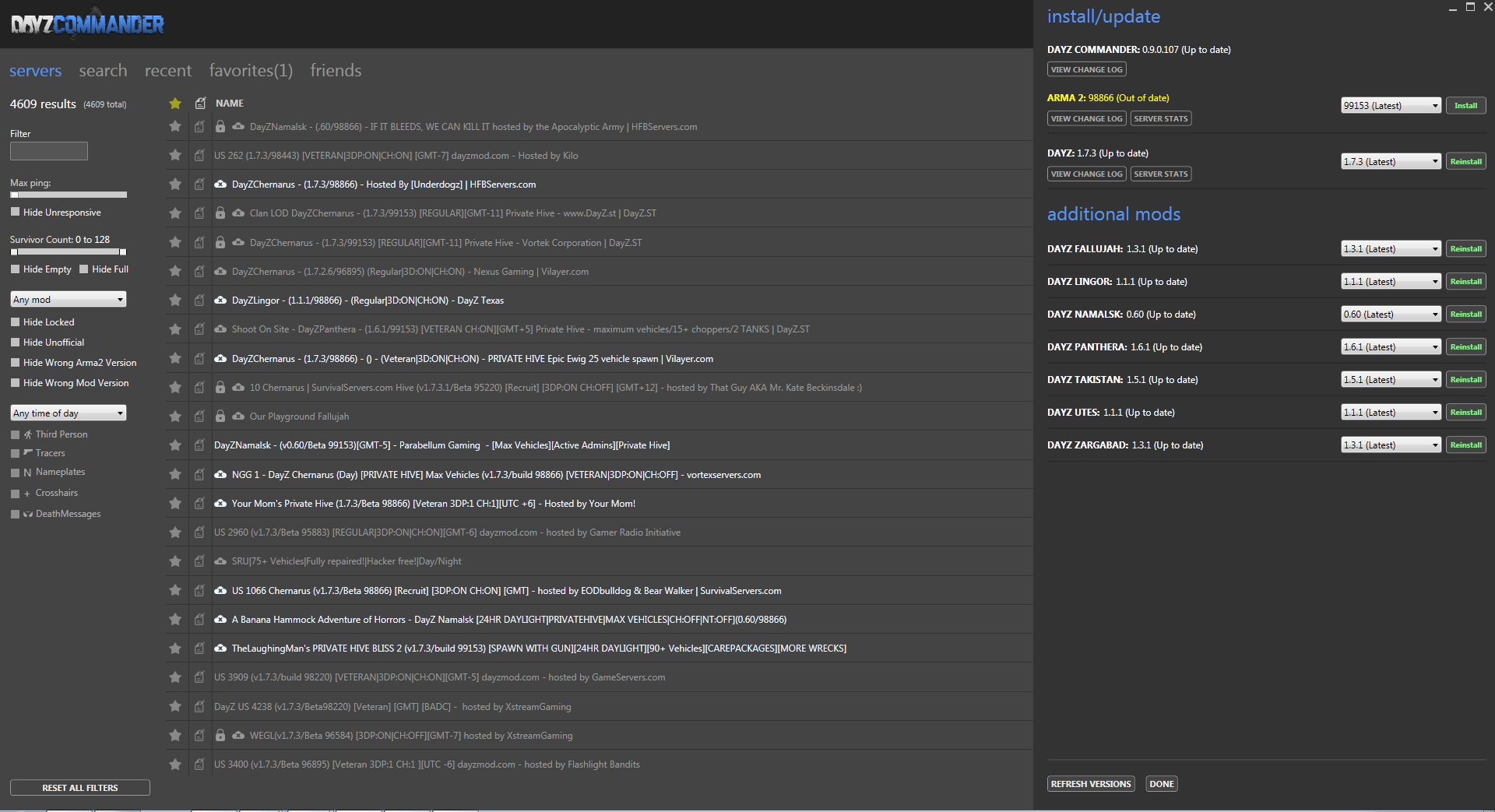Toggle the Hide Full checkbox

point(84,269)
